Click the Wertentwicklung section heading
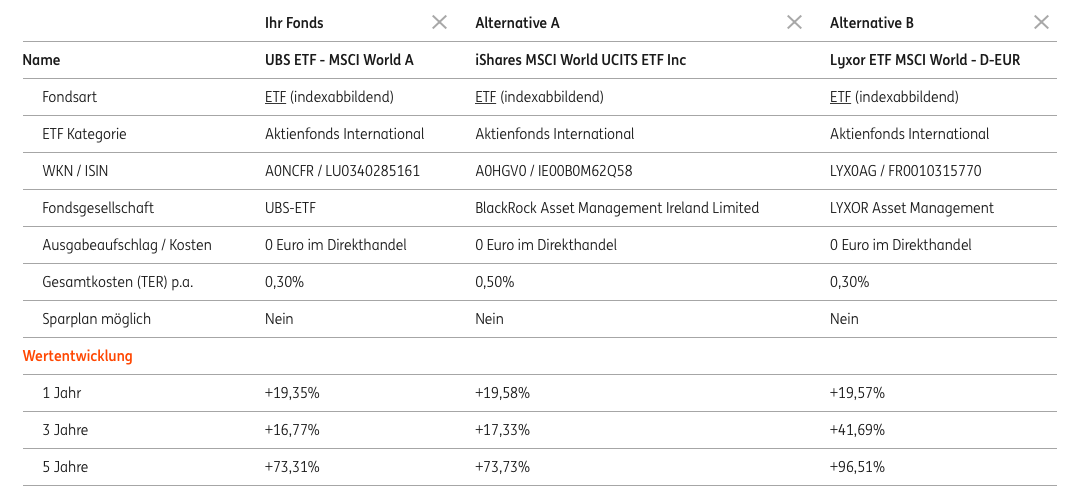Viewport: 1067px width, 492px height. (78, 355)
